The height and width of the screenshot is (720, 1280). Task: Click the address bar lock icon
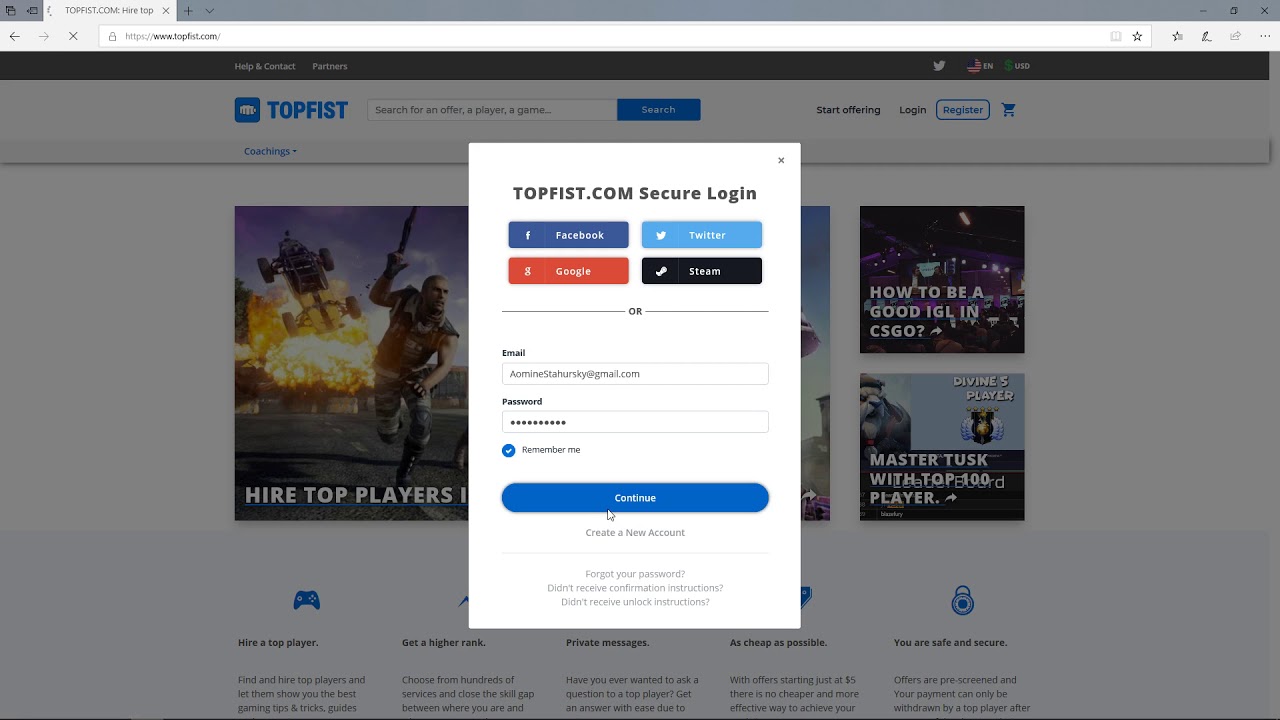pyautogui.click(x=112, y=36)
